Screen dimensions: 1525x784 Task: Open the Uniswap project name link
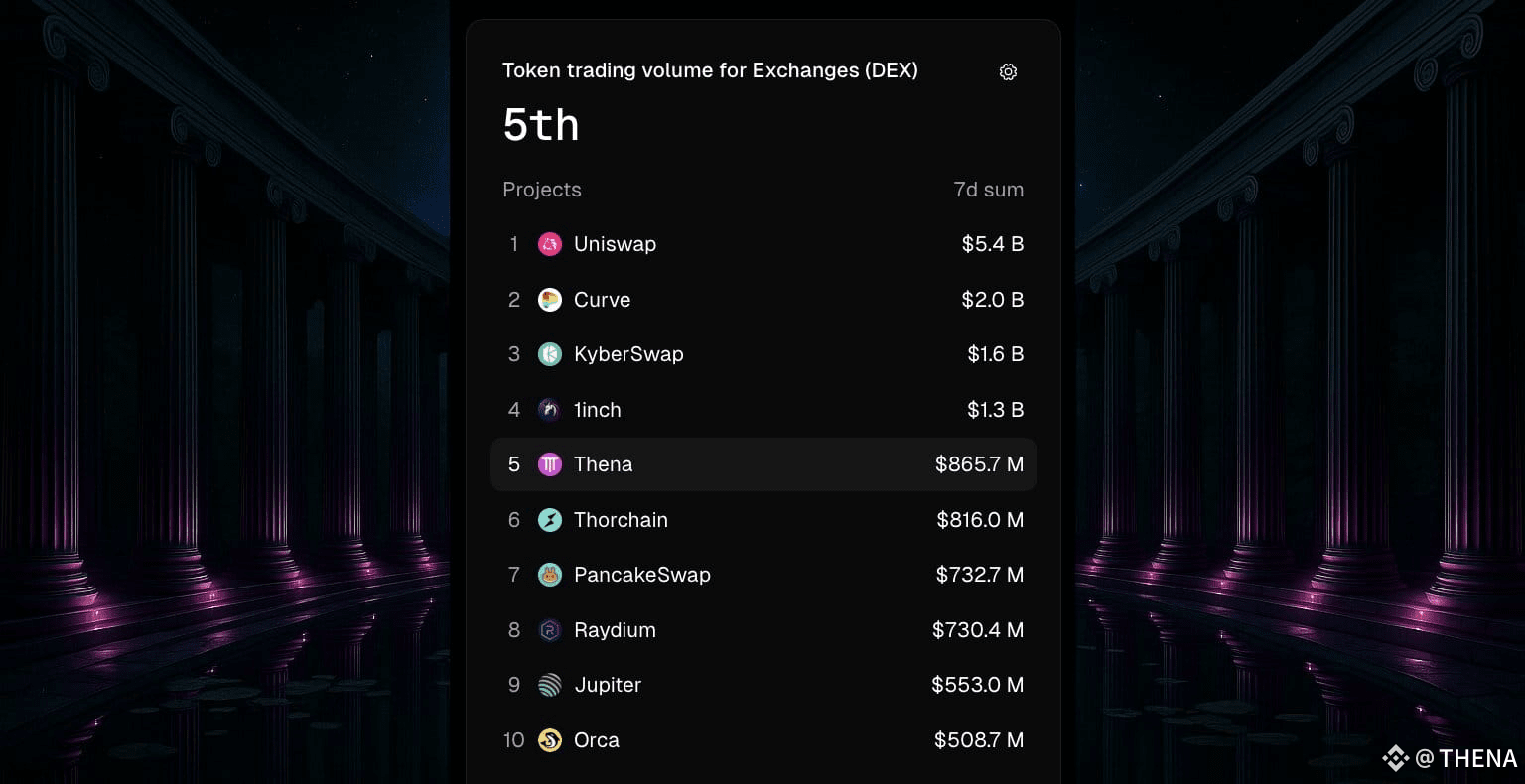(x=615, y=244)
